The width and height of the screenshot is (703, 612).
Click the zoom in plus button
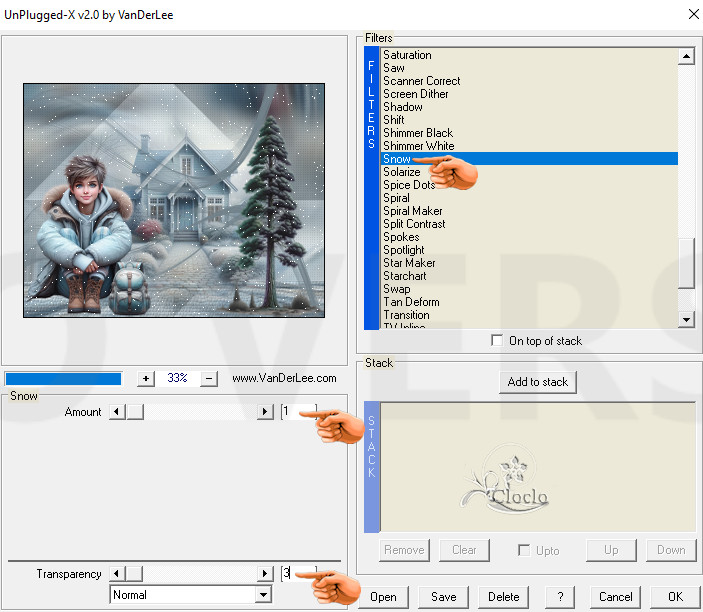[x=146, y=379]
